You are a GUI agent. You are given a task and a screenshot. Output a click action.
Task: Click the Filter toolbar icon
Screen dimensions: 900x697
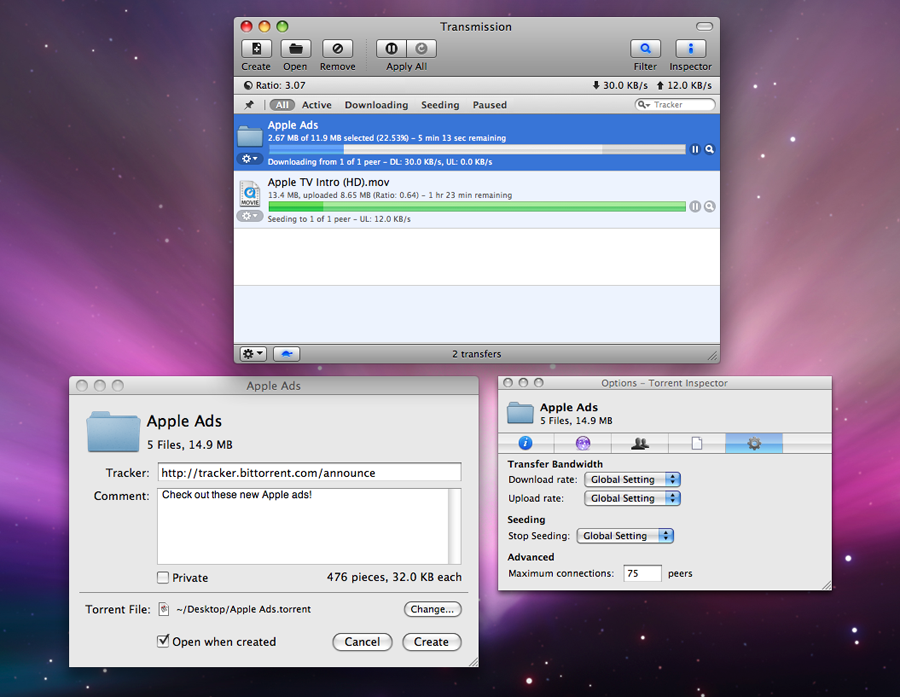[x=645, y=49]
